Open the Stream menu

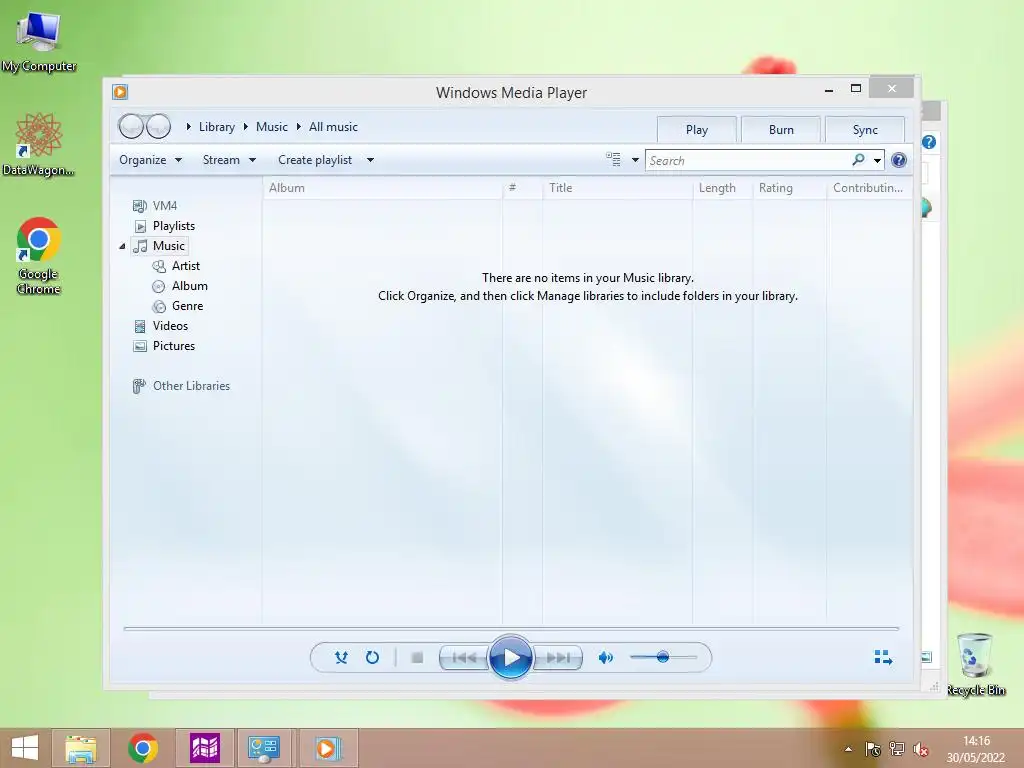[x=229, y=160]
